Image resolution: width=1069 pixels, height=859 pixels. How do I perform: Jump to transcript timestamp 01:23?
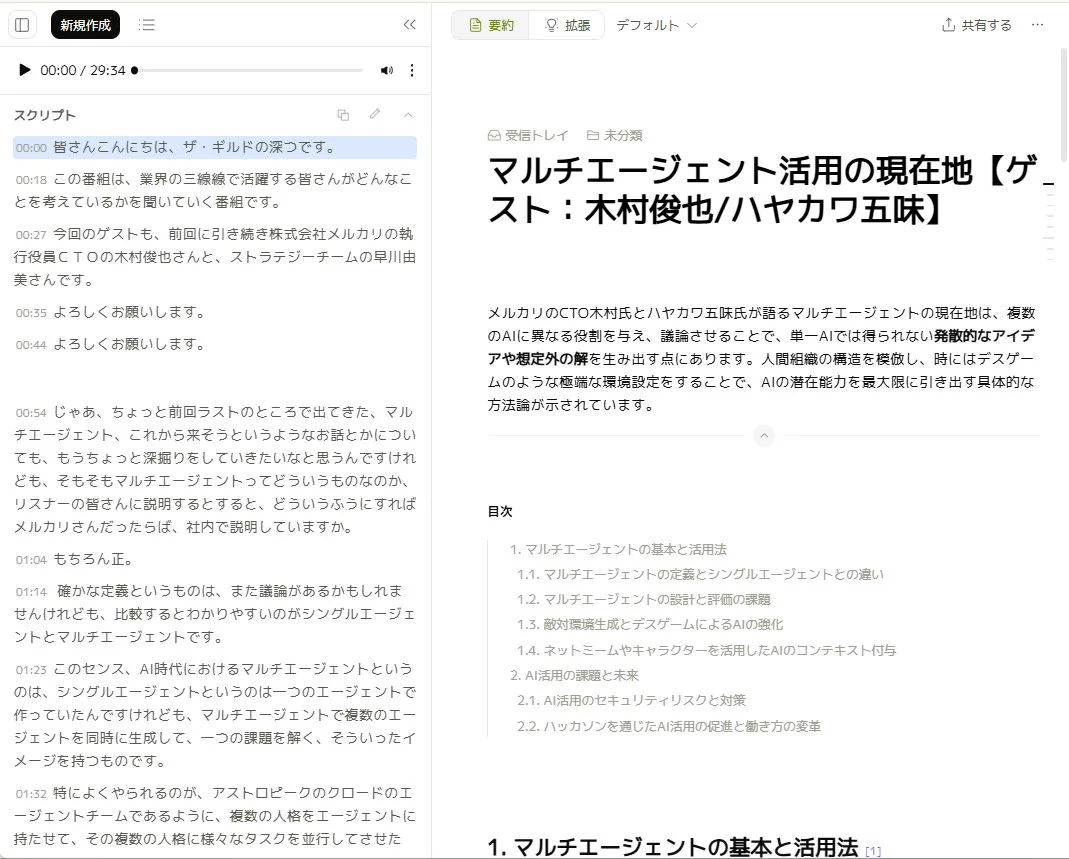coord(31,670)
